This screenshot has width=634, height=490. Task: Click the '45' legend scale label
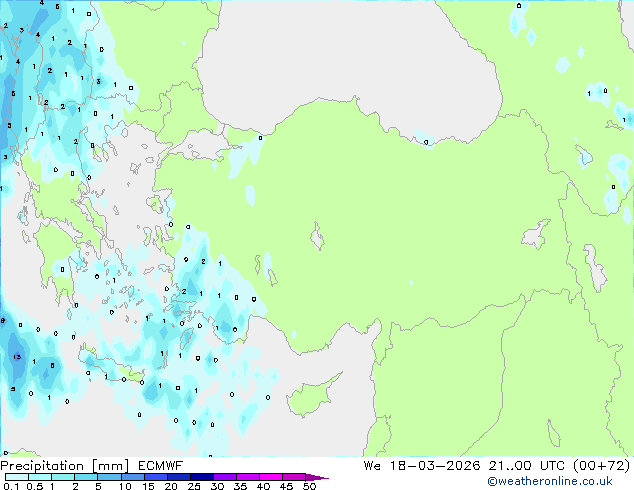click(286, 486)
